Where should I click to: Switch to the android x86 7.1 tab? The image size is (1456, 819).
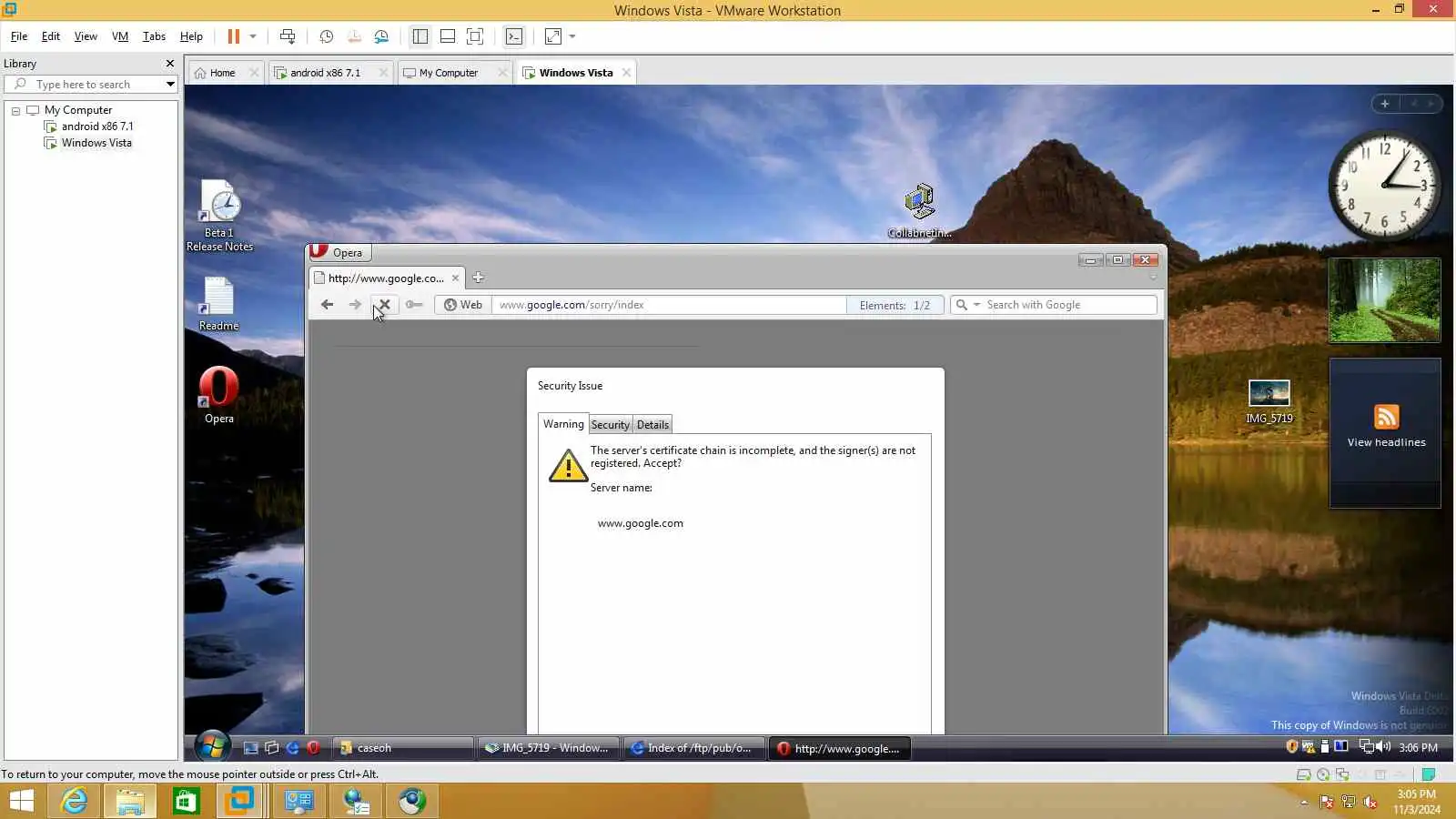pyautogui.click(x=325, y=73)
